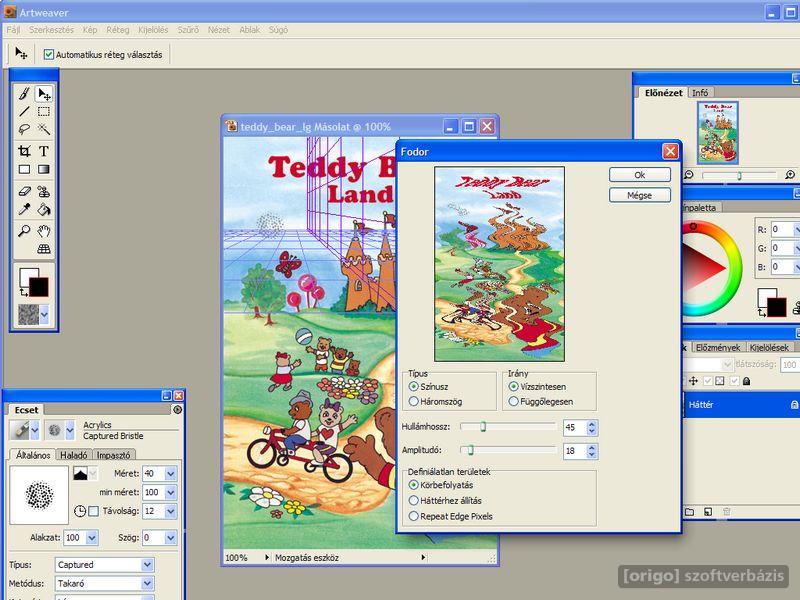Select Vízszintesen direction radio button
Viewport: 800px width, 600px height.
pos(514,387)
